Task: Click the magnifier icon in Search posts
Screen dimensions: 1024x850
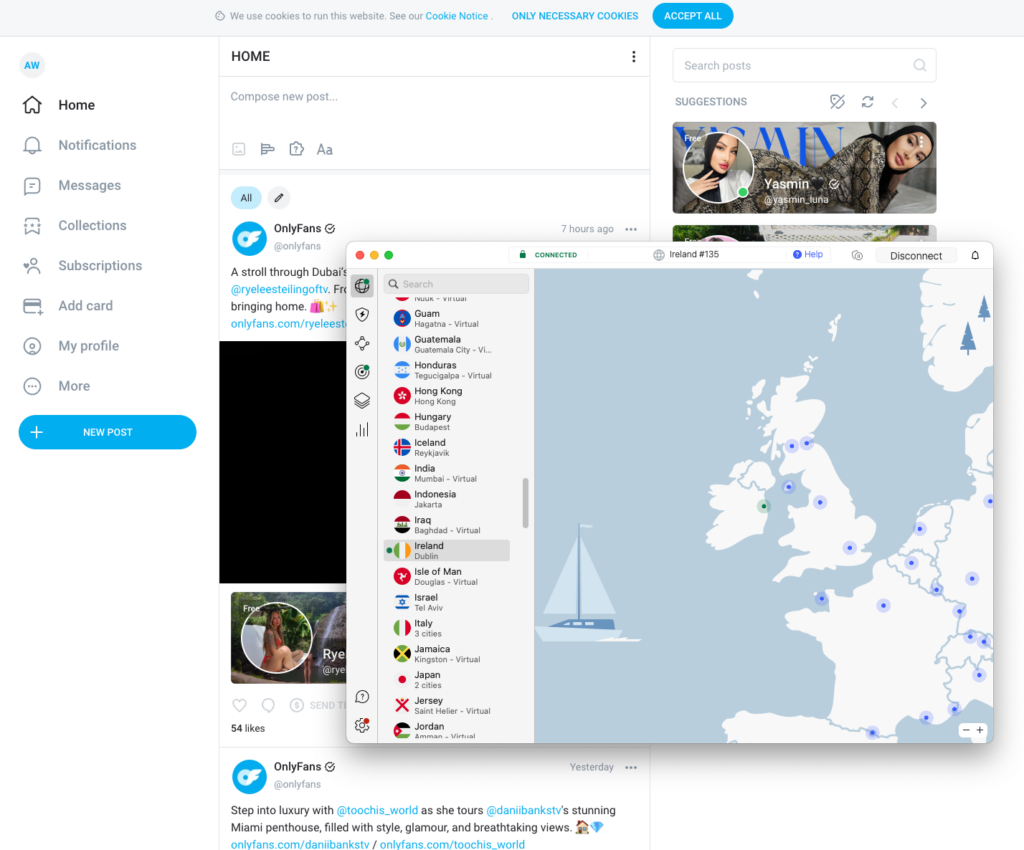Action: (920, 65)
